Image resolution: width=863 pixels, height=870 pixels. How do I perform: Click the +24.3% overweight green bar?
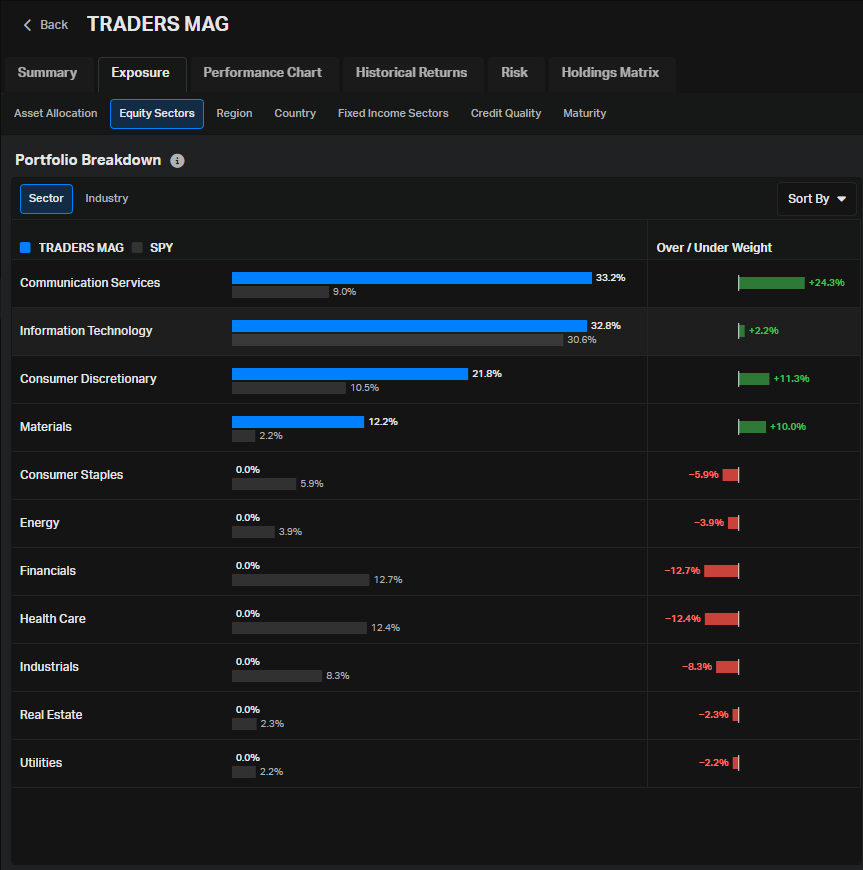pyautogui.click(x=771, y=283)
